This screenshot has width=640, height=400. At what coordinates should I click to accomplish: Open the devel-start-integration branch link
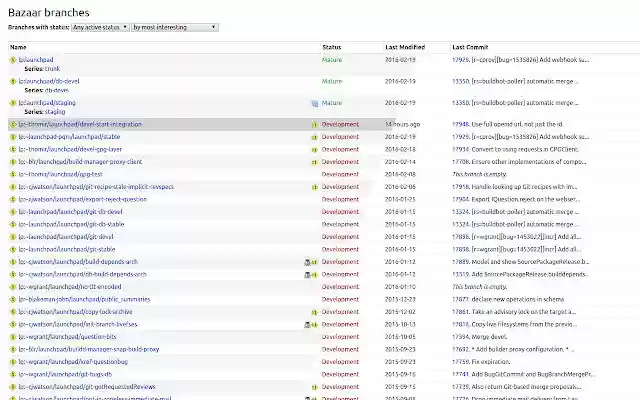pyautogui.click(x=80, y=124)
